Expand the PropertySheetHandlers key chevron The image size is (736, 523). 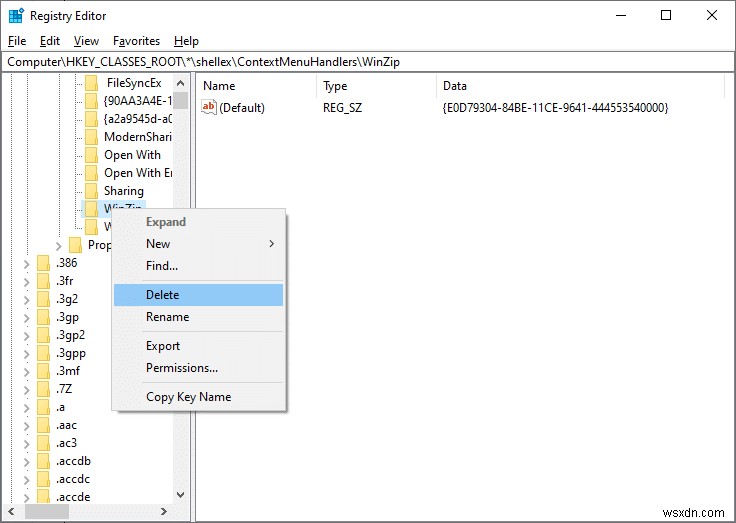(x=59, y=246)
